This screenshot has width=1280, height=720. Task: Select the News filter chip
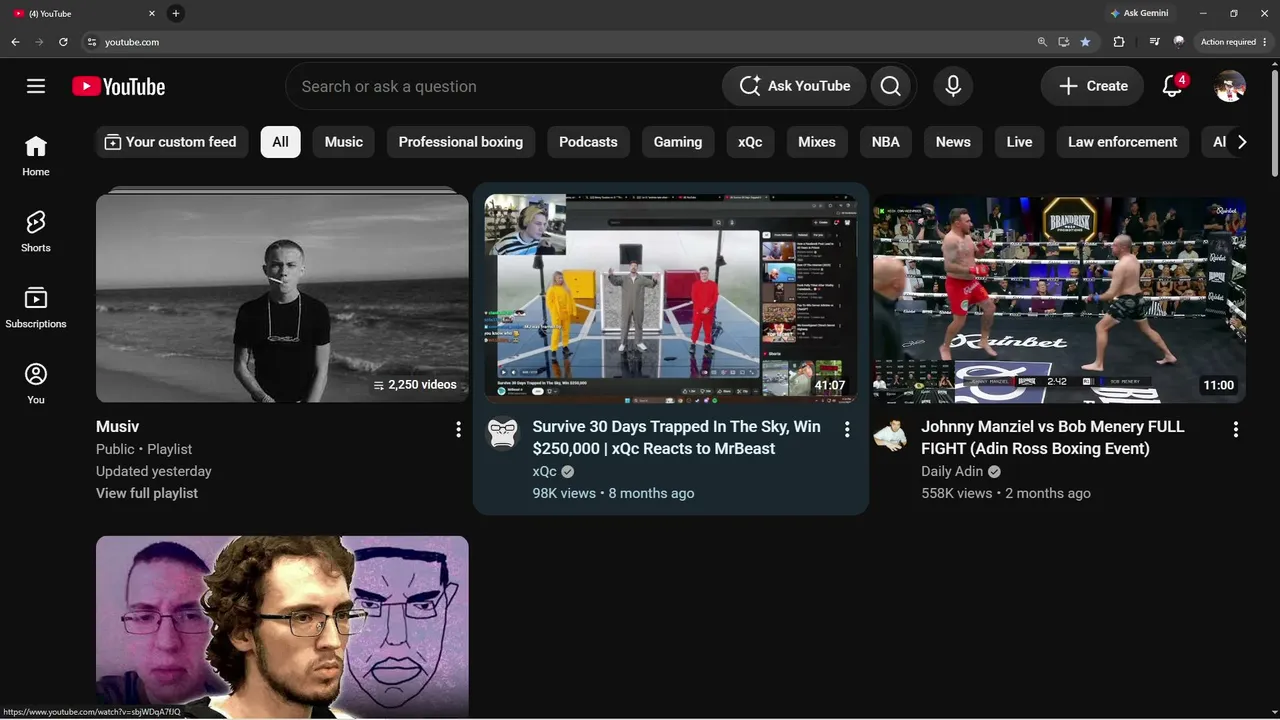coord(953,142)
